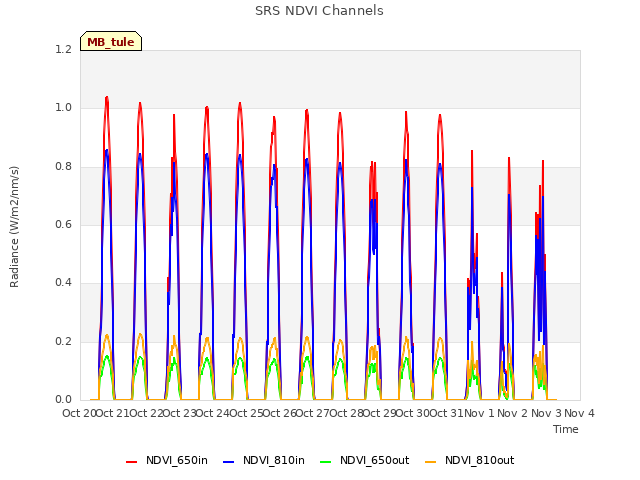Click the red NDVI_650in legend swatch
Image resolution: width=640 pixels, height=480 pixels.
point(131,462)
